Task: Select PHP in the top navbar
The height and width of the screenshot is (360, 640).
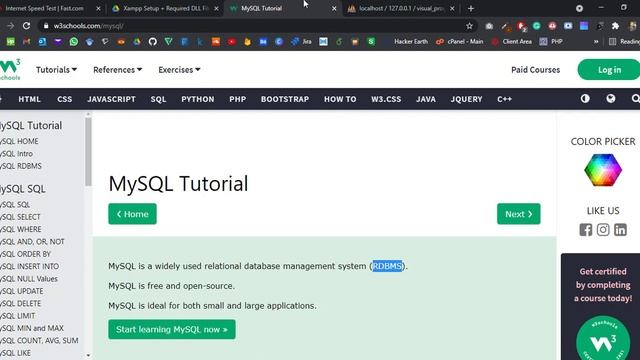Action: click(238, 99)
